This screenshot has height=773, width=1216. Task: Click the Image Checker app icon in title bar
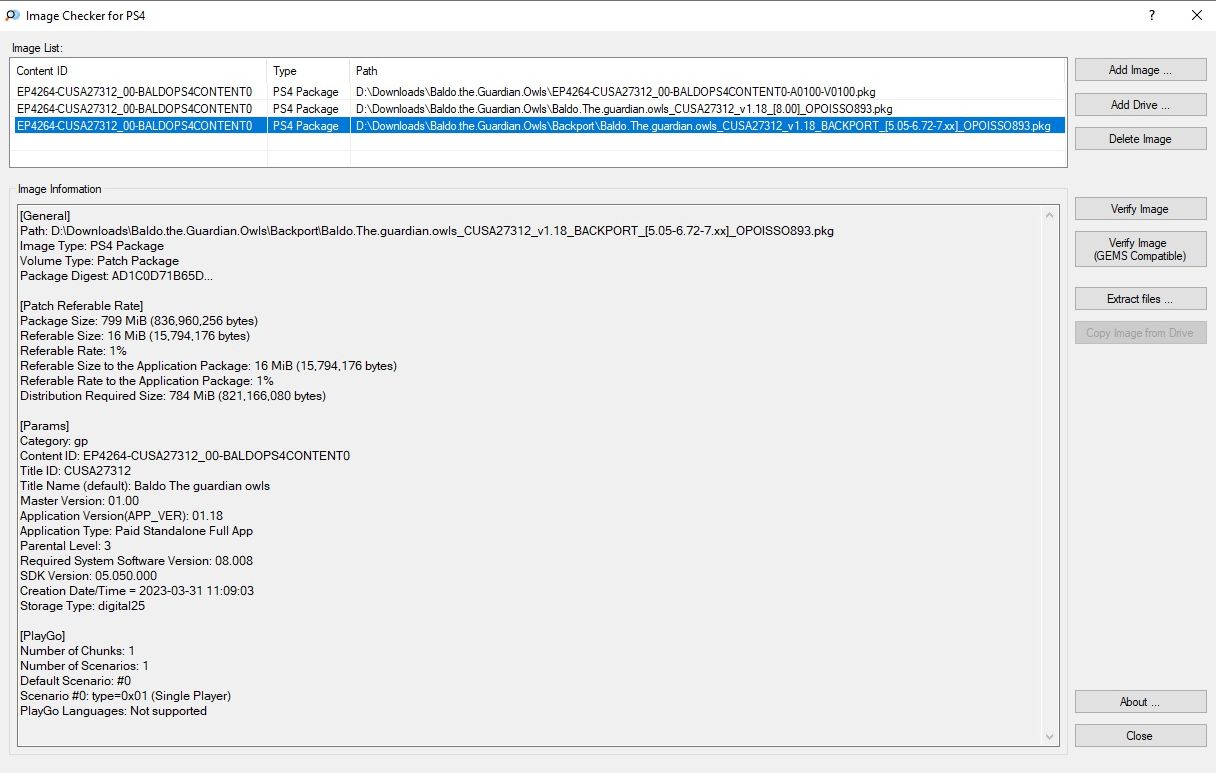click(x=12, y=15)
